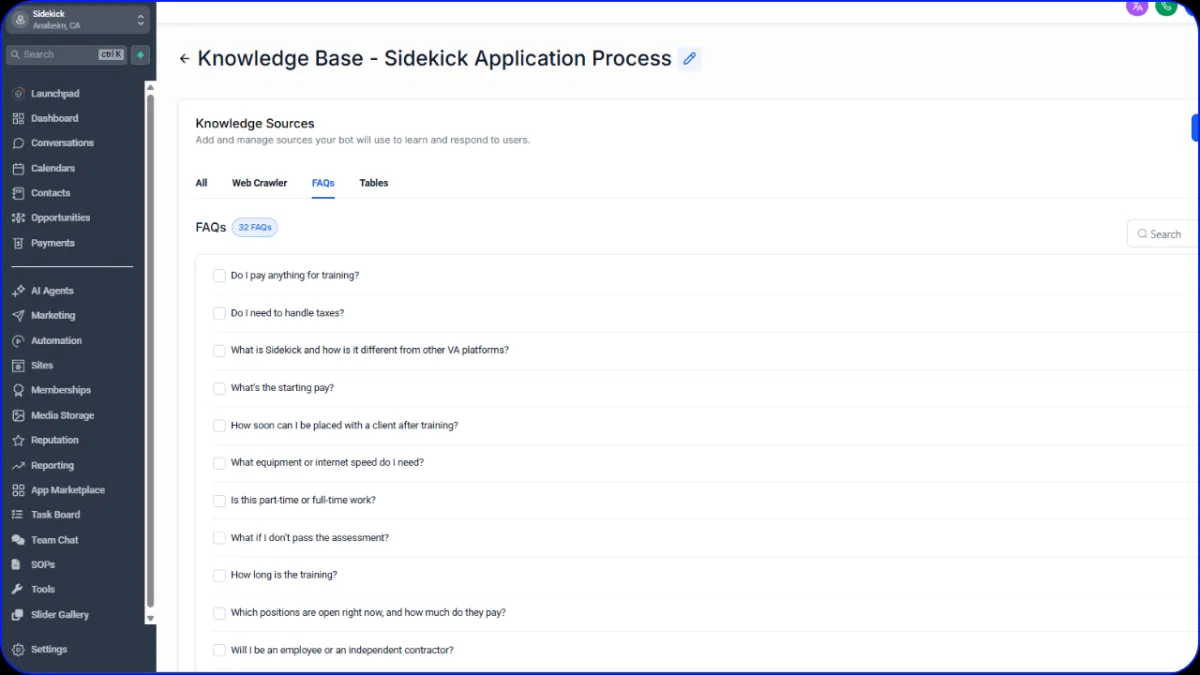This screenshot has width=1200, height=675.
Task: Open Launchpad from the sidebar
Action: pyautogui.click(x=55, y=94)
